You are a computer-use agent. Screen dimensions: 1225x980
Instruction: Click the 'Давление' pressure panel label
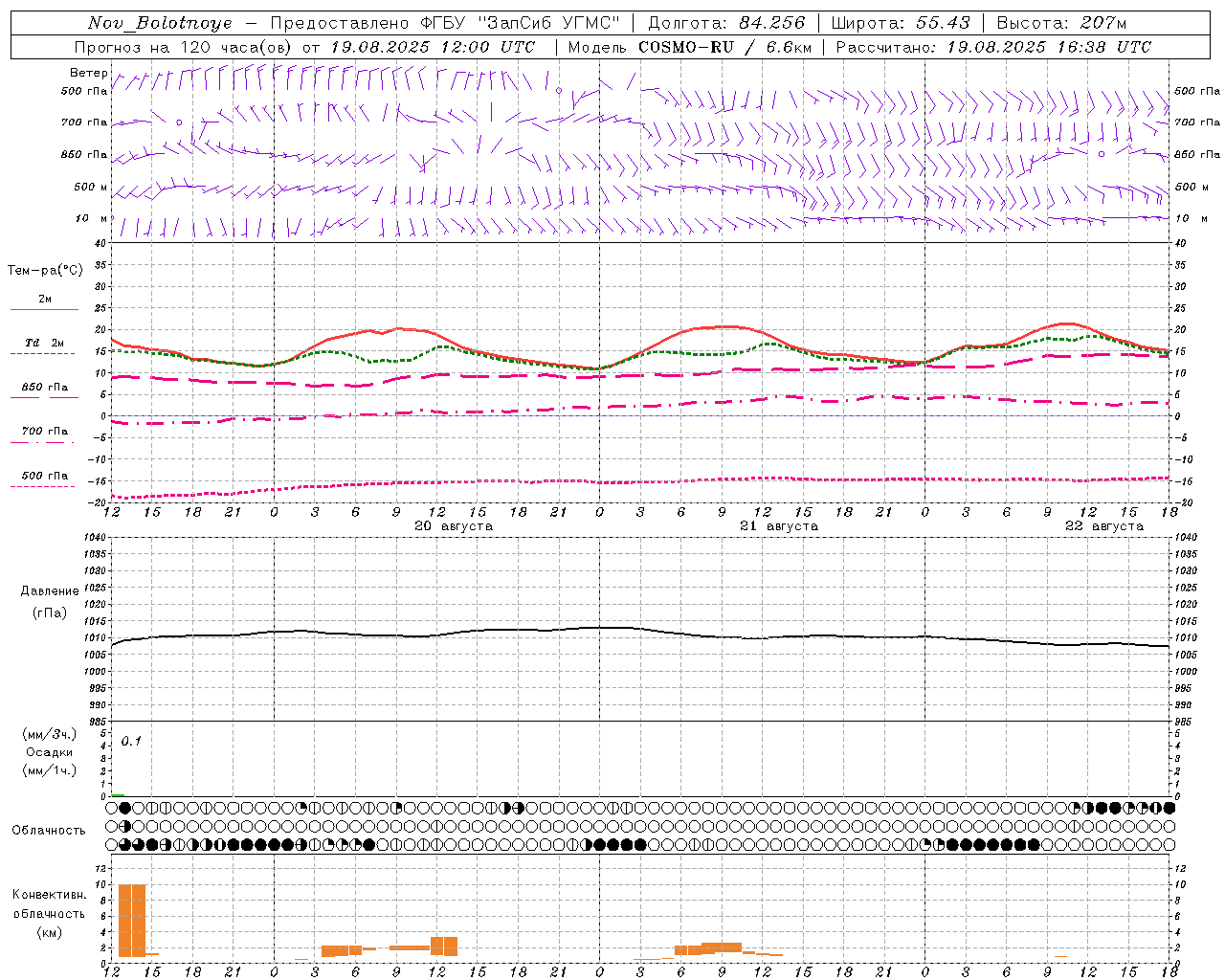click(50, 591)
